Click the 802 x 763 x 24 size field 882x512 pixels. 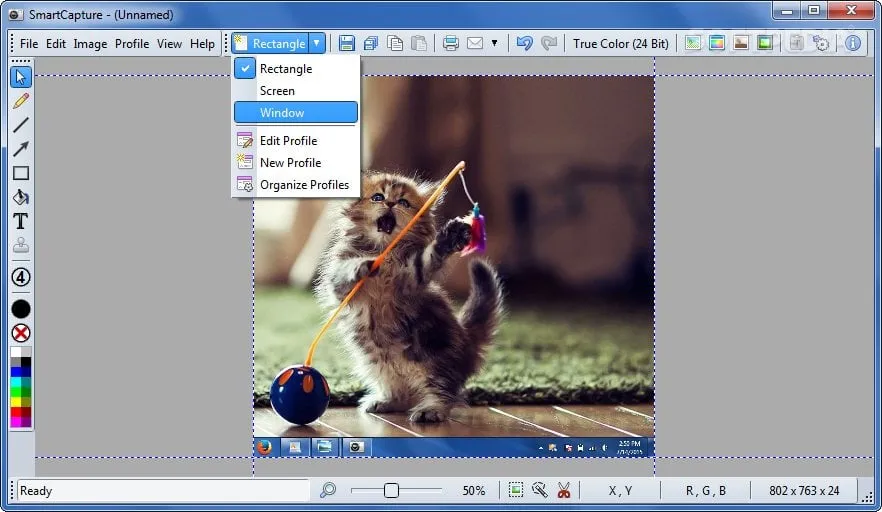pos(804,491)
